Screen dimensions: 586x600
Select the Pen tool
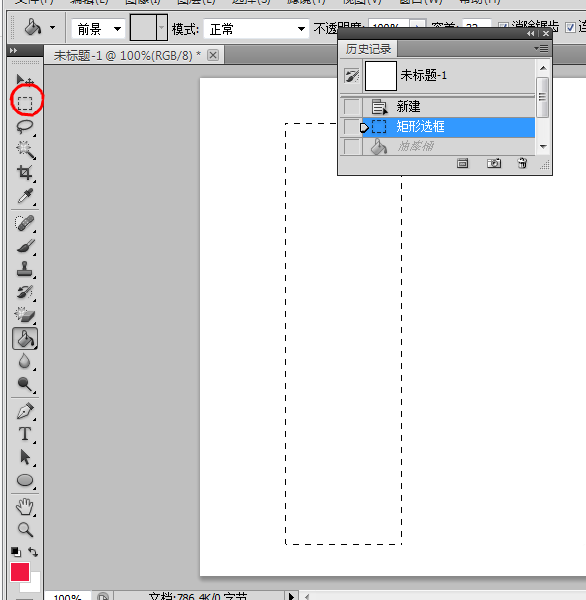[25, 411]
